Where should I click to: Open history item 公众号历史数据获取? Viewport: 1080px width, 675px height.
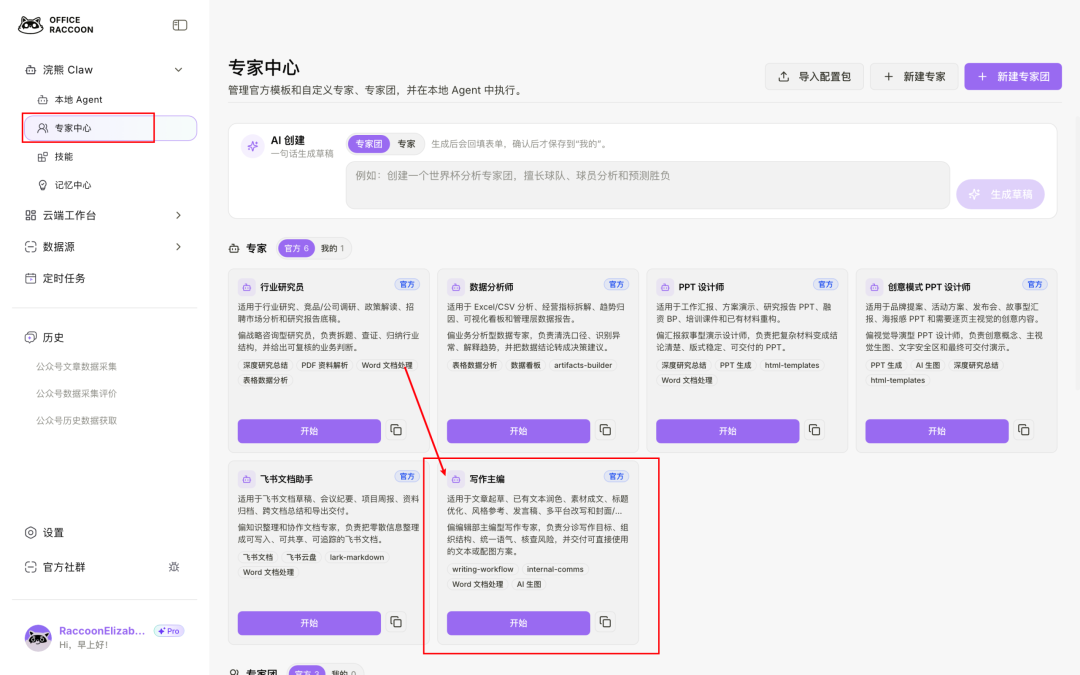[x=76, y=420]
